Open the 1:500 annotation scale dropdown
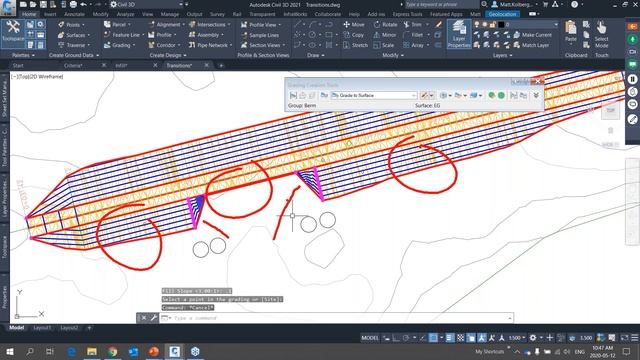640x360 pixels. pyautogui.click(x=516, y=338)
